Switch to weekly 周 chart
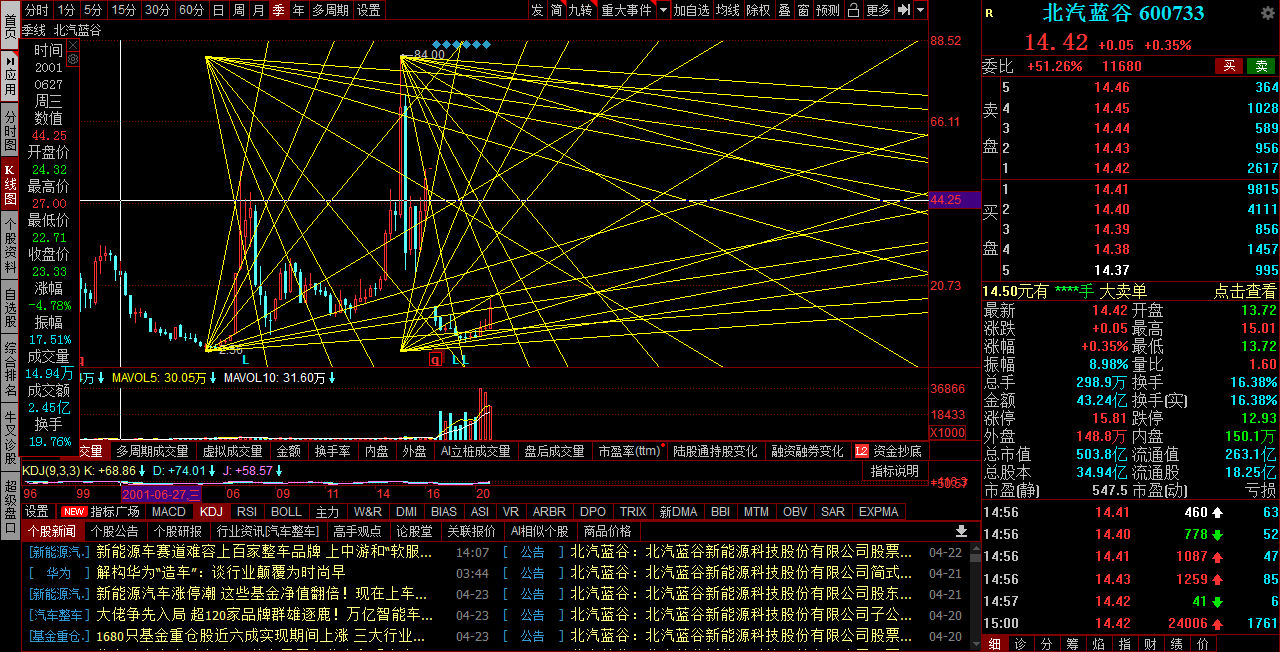The height and width of the screenshot is (652, 1280). 238,10
